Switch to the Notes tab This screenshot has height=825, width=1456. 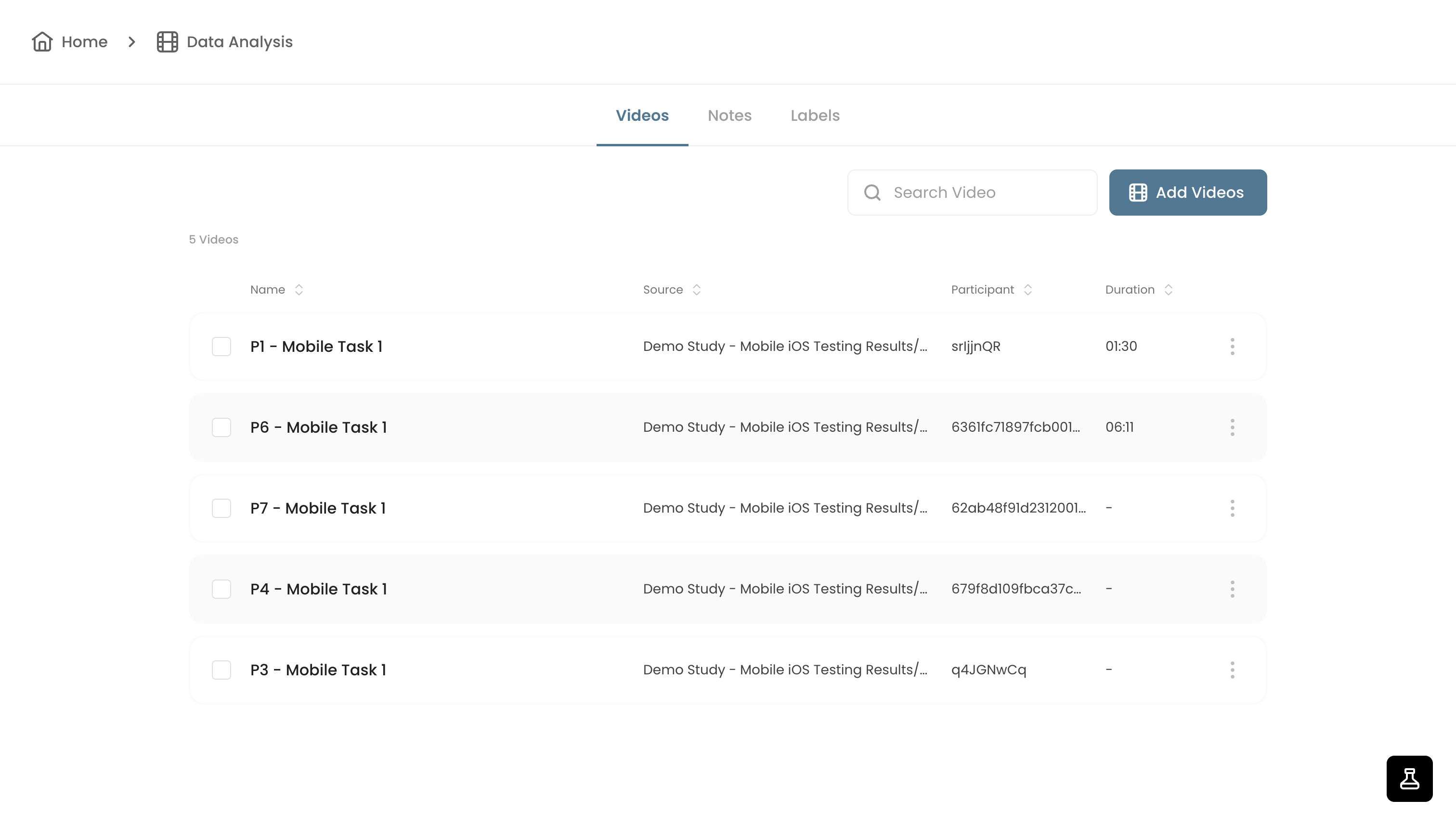point(729,116)
